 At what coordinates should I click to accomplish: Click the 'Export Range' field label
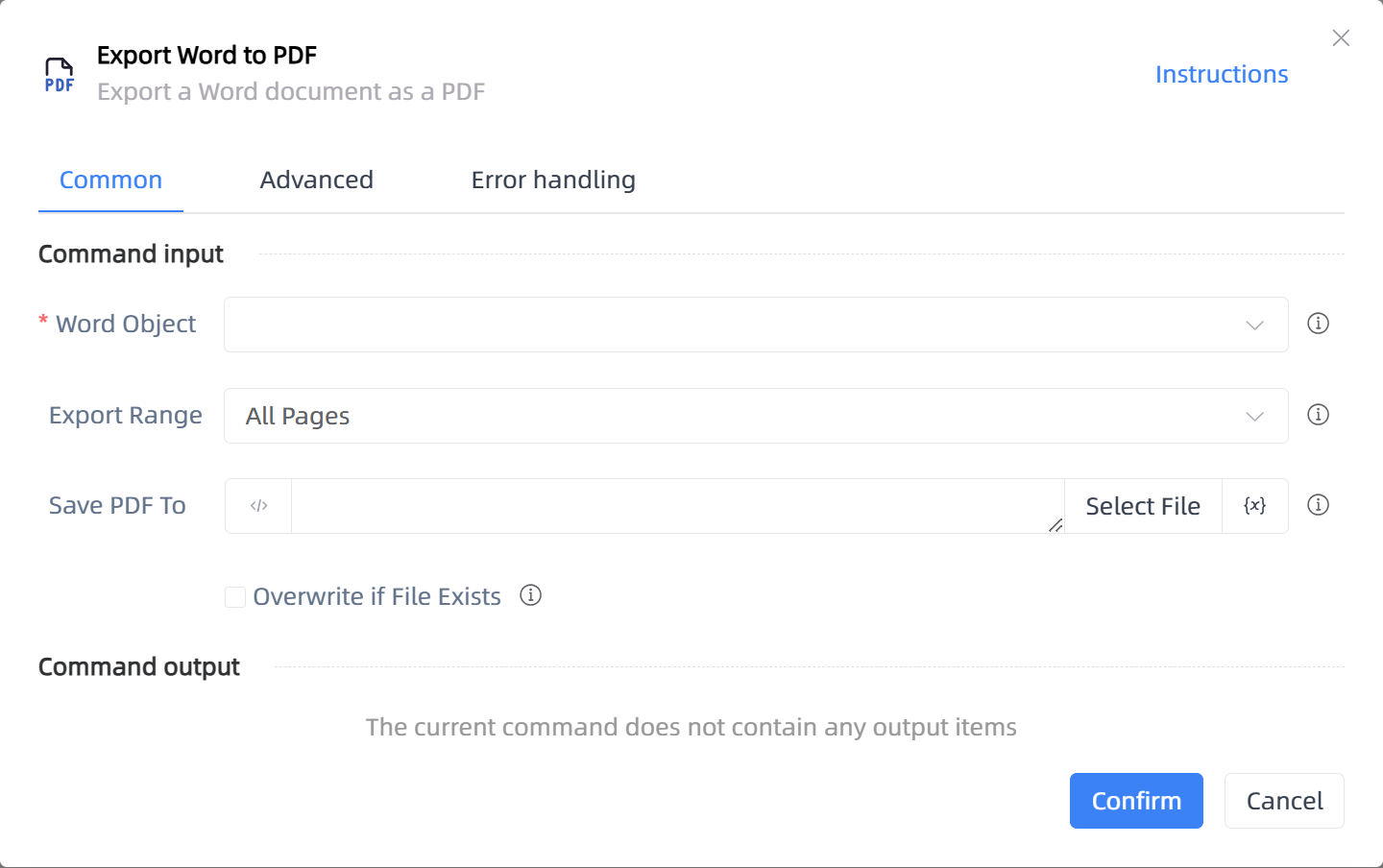coord(126,416)
